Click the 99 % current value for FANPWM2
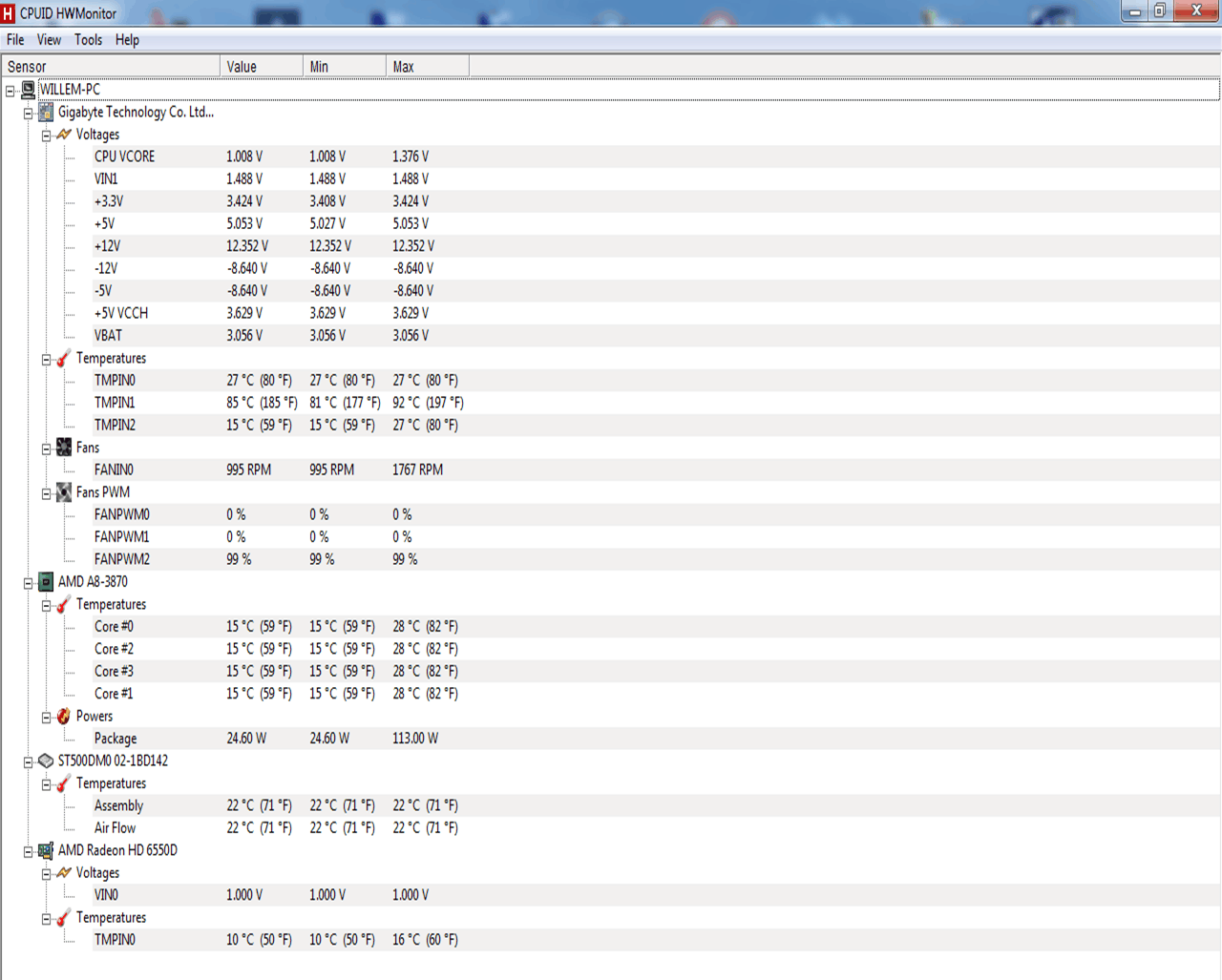1222x980 pixels. pos(239,559)
